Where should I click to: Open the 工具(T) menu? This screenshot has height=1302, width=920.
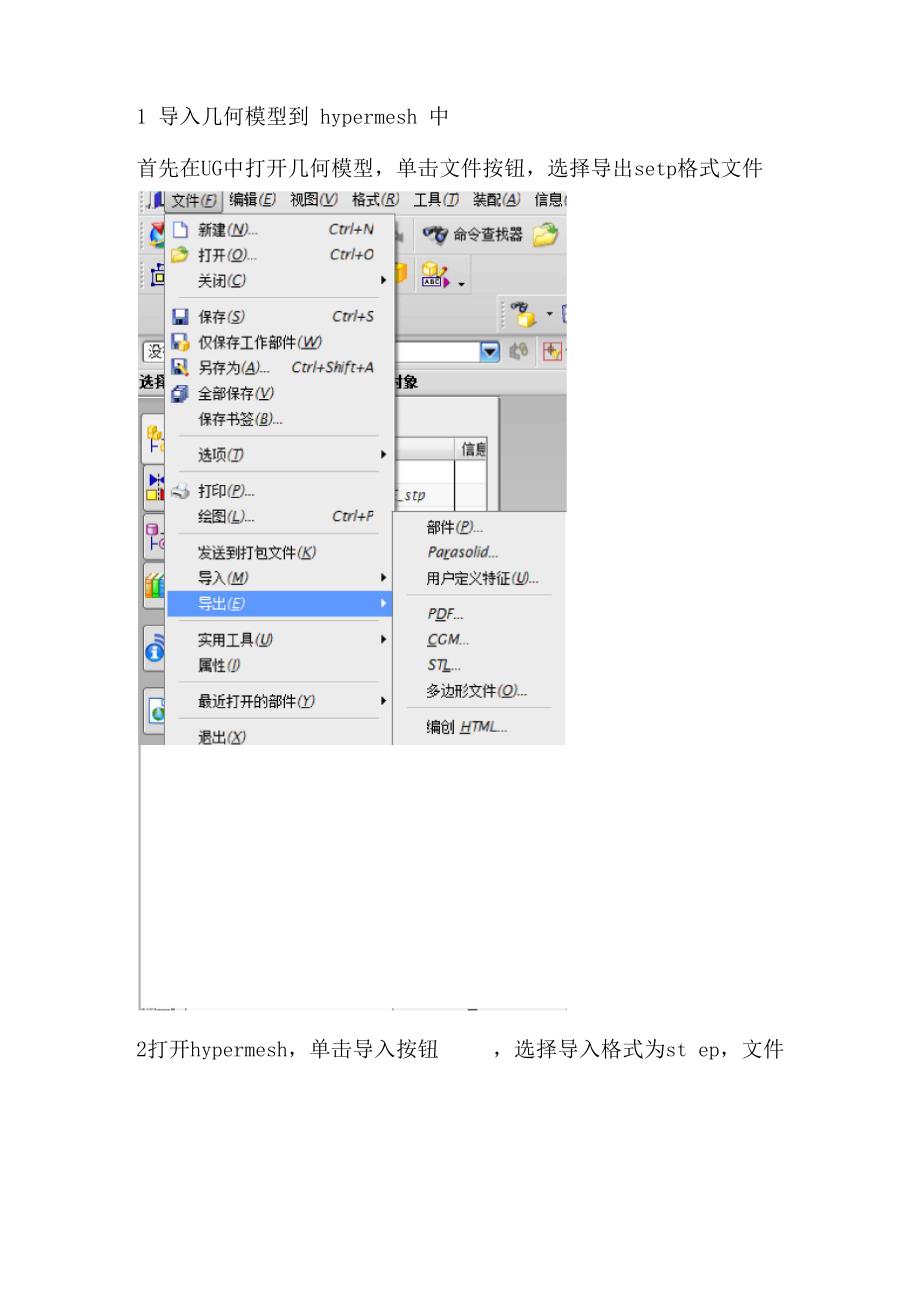click(436, 200)
